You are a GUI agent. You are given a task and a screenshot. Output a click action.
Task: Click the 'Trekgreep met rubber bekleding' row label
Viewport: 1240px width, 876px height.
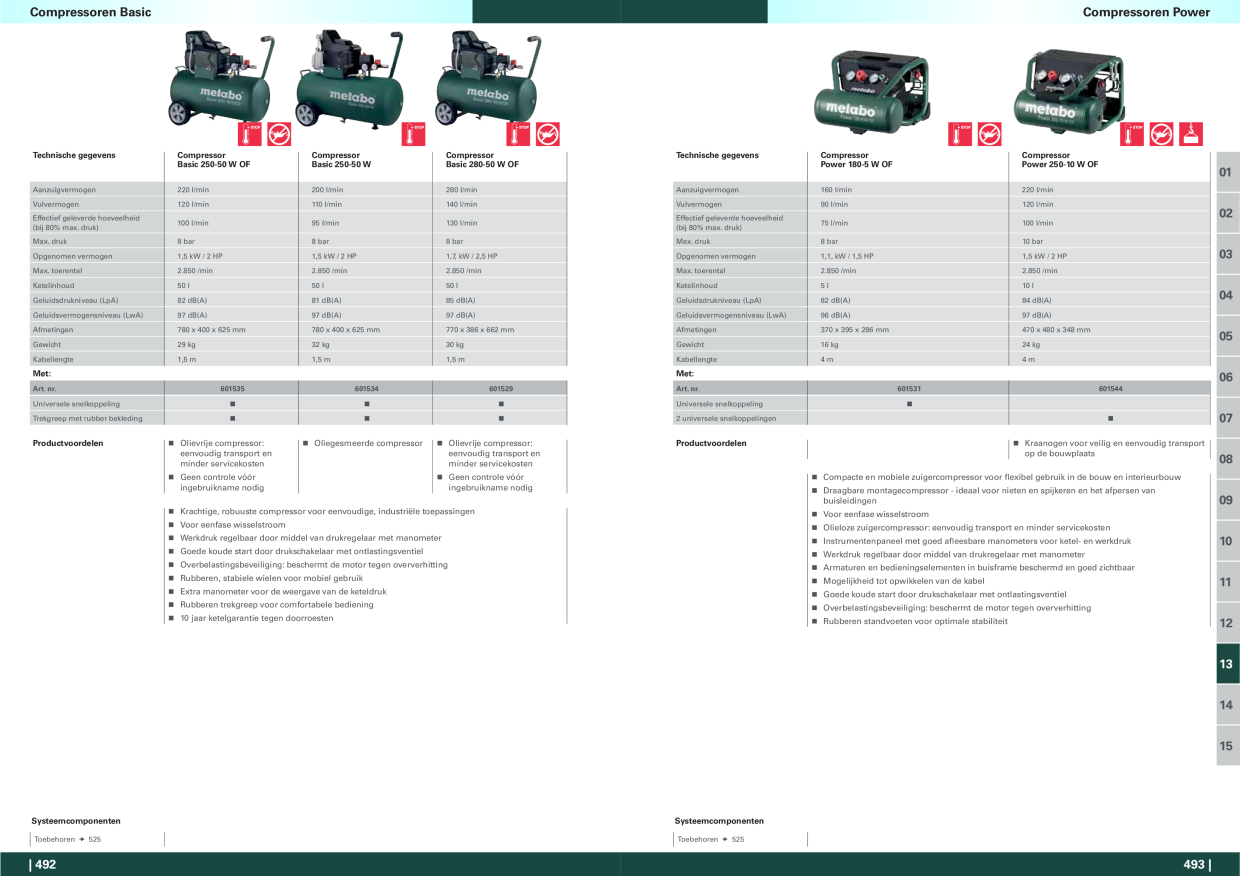click(88, 418)
